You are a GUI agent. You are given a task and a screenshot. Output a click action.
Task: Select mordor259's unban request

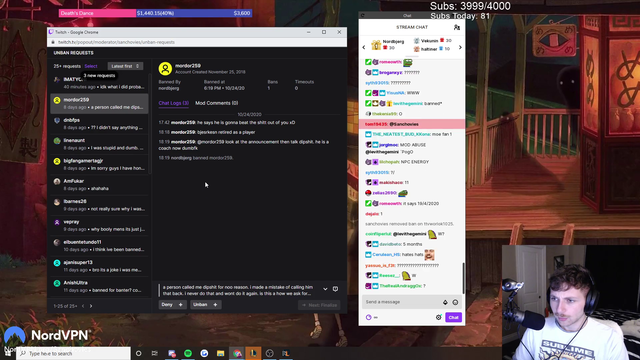(99, 103)
